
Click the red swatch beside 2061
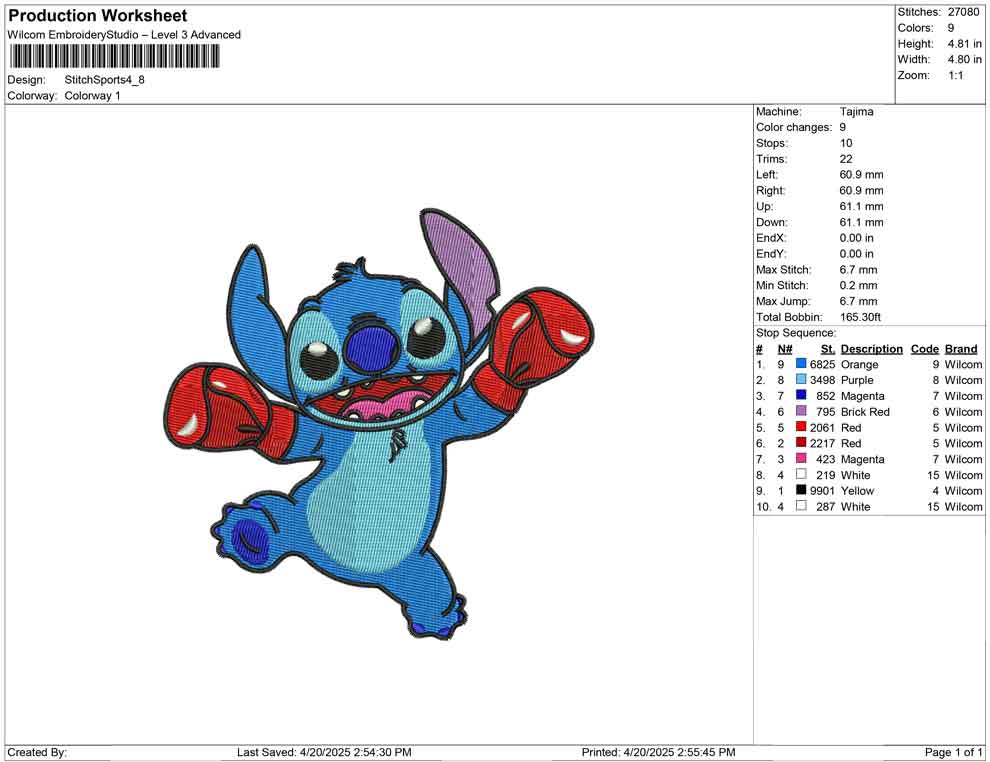click(801, 427)
